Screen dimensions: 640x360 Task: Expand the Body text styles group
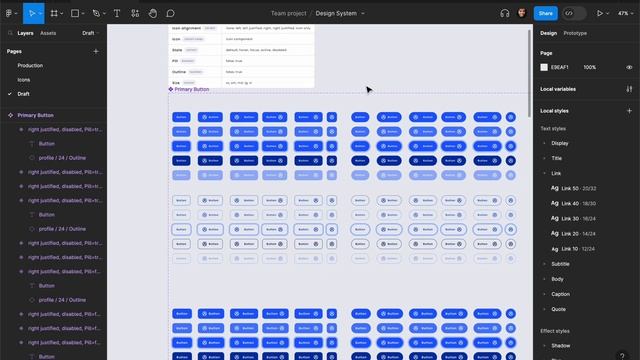click(544, 279)
